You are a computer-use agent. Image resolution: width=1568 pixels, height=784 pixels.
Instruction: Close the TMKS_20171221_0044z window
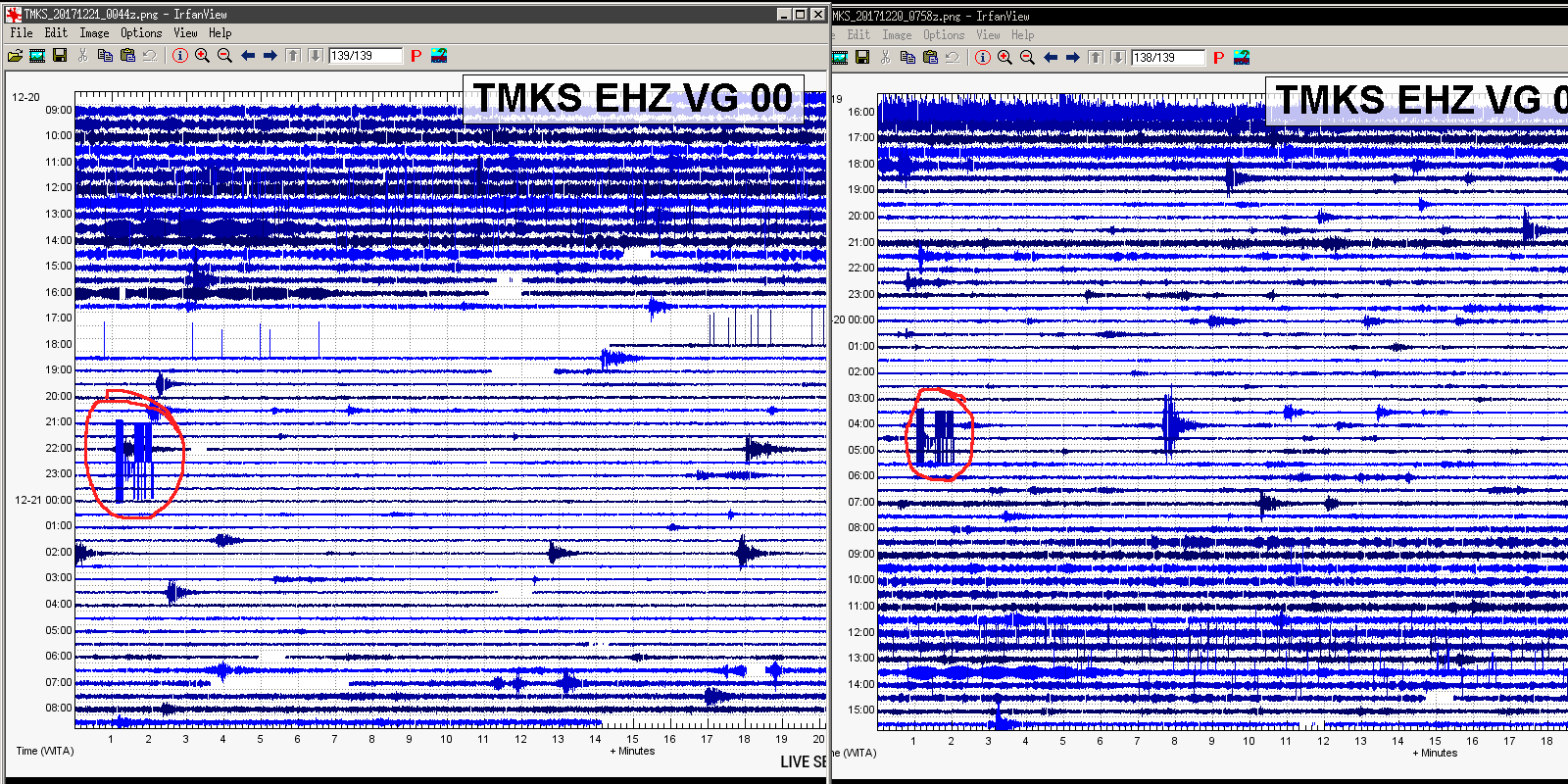coord(817,14)
